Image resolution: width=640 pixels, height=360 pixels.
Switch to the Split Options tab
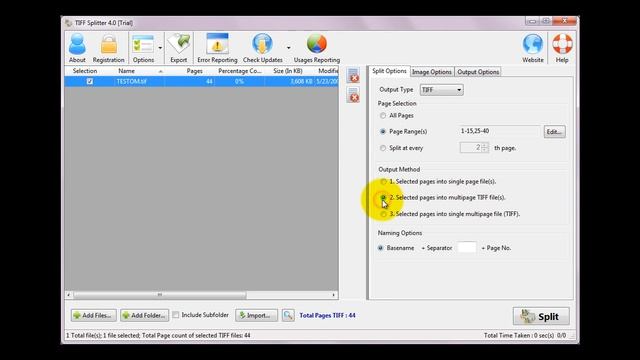(x=389, y=71)
